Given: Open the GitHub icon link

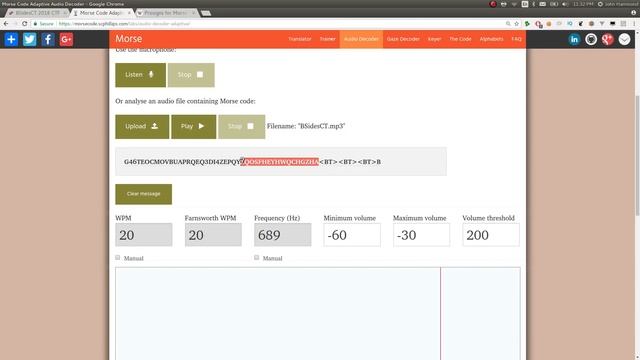Looking at the screenshot, I should [591, 39].
